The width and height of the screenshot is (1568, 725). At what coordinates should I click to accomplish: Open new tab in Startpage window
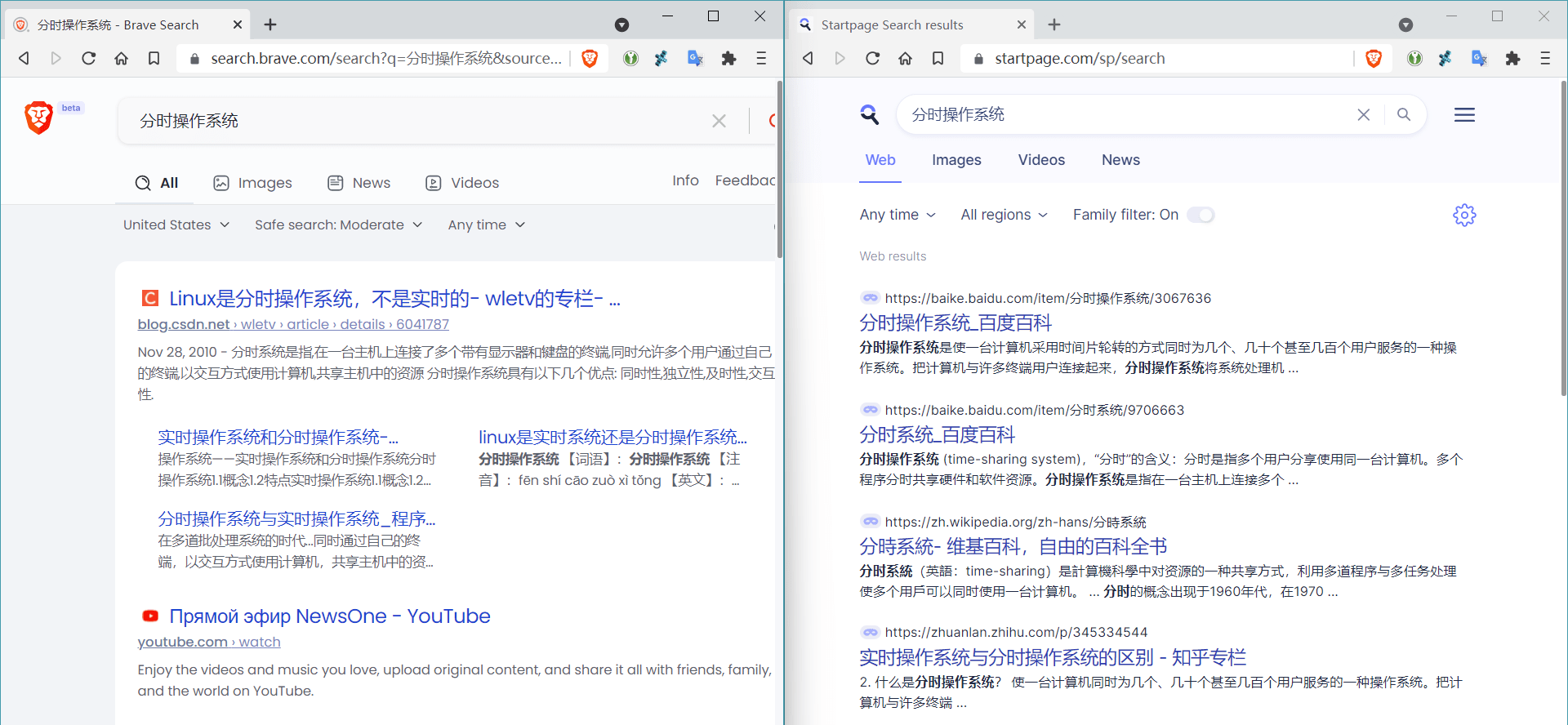click(1054, 25)
